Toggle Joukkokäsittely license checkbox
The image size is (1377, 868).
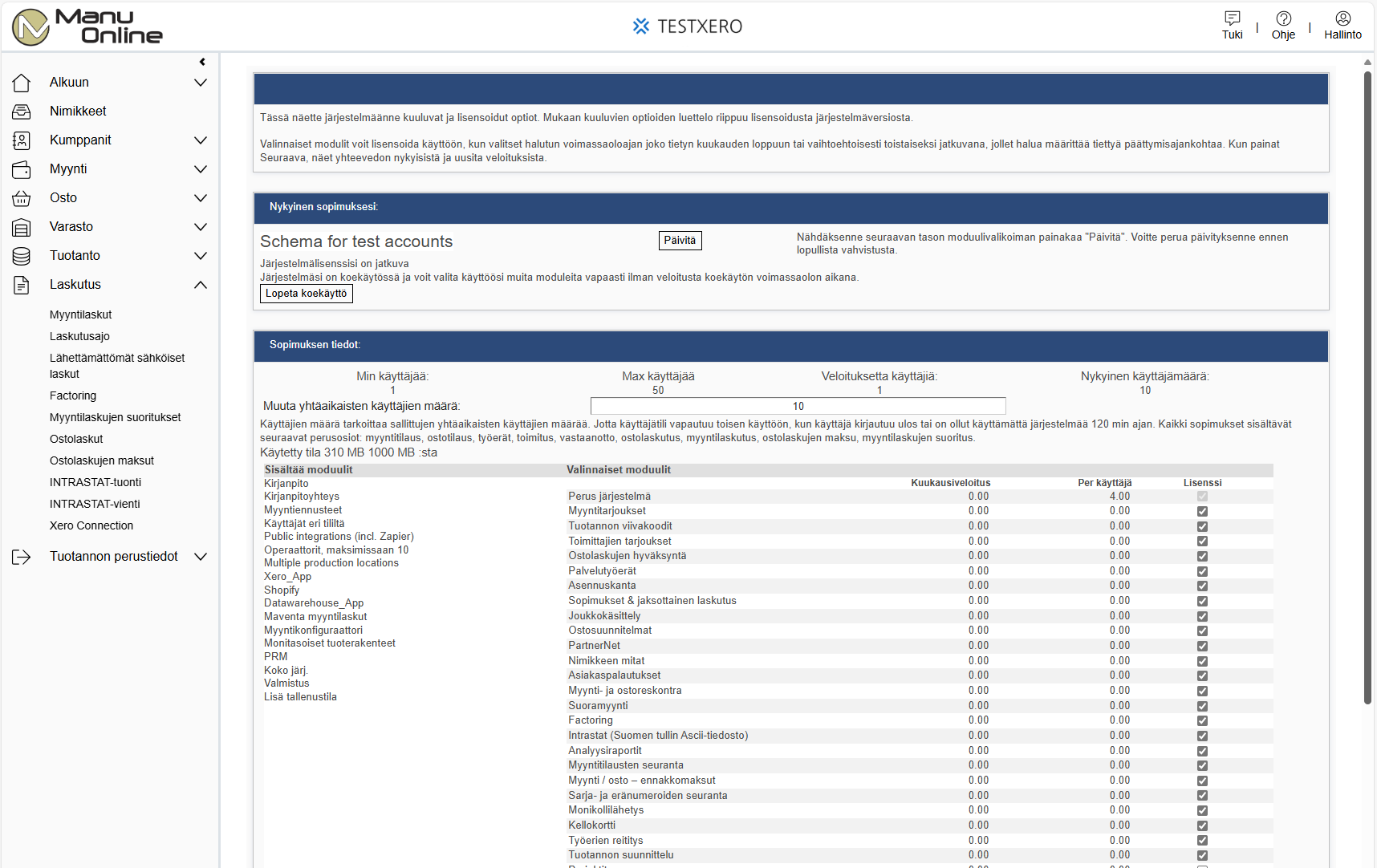1202,616
